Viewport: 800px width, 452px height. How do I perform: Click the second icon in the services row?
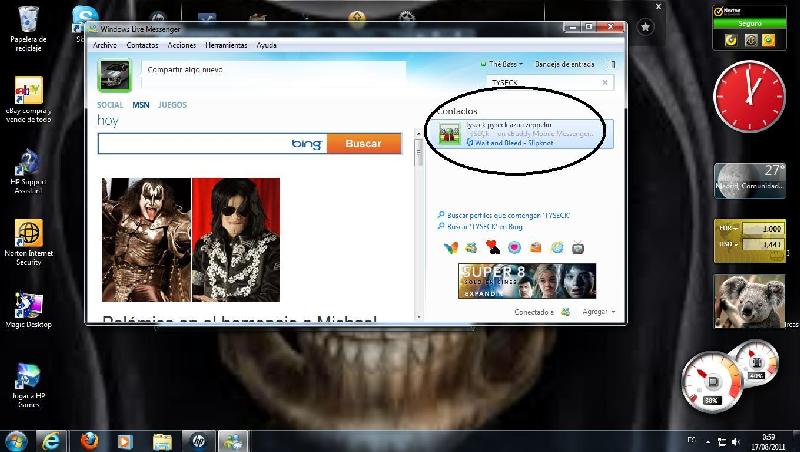pyautogui.click(x=471, y=248)
